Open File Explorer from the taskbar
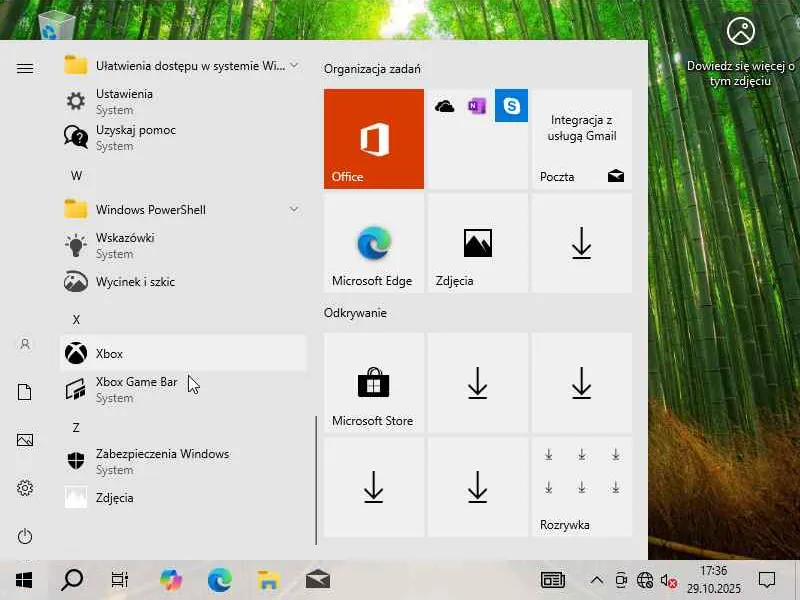The width and height of the screenshot is (800, 600). pos(268,580)
